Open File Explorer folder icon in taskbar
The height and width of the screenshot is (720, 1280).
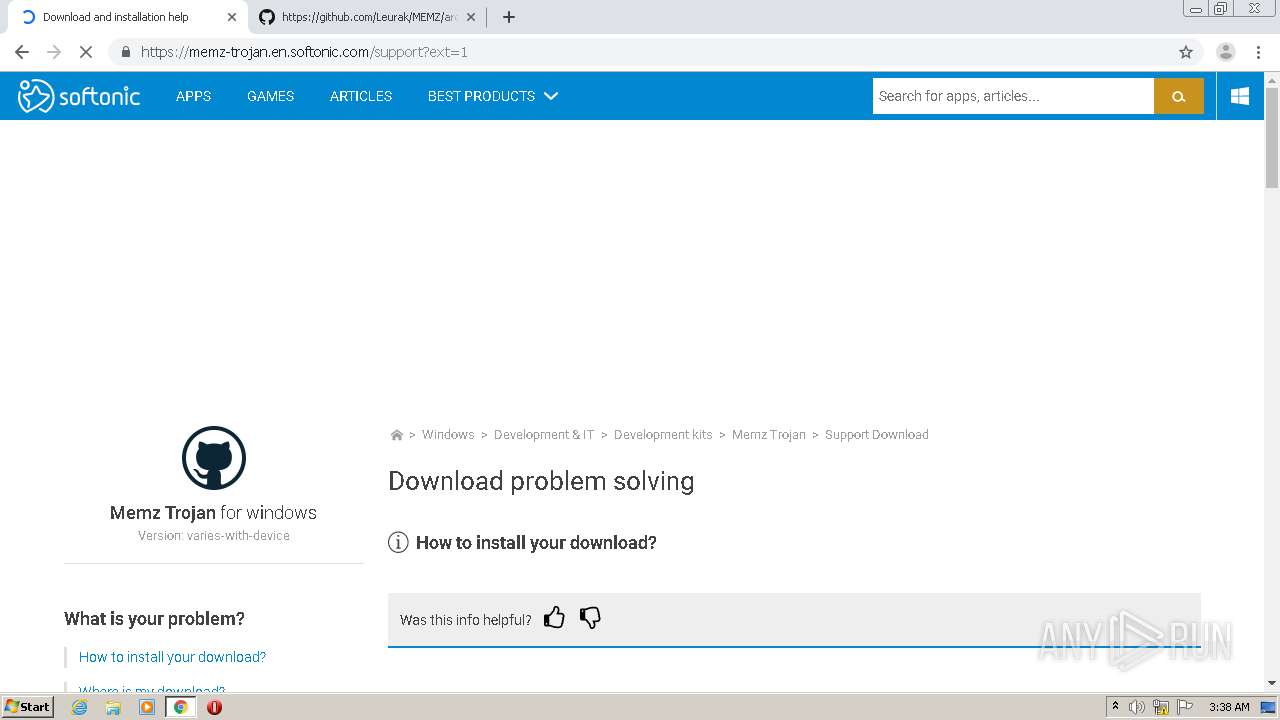pyautogui.click(x=113, y=707)
